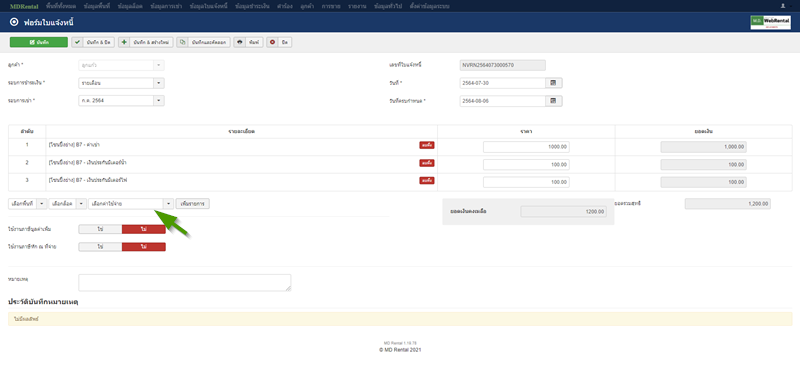Open the ข้อมูลการเช่า menu
The image size is (800, 385).
(x=166, y=6)
